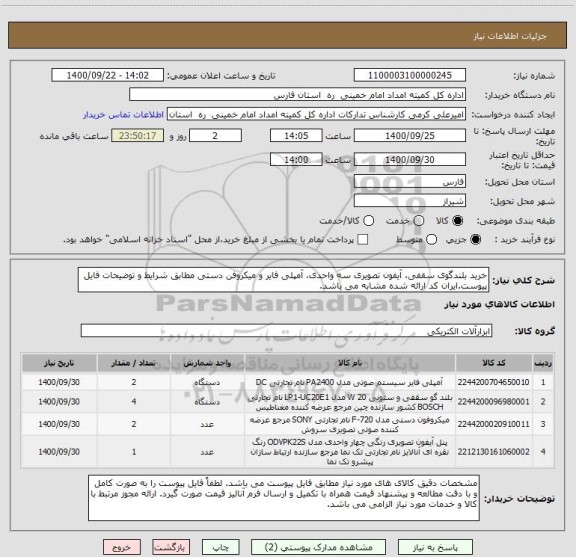The height and width of the screenshot is (557, 576).
Task: Click the تعداد / مقدار column header
Action: [x=134, y=363]
